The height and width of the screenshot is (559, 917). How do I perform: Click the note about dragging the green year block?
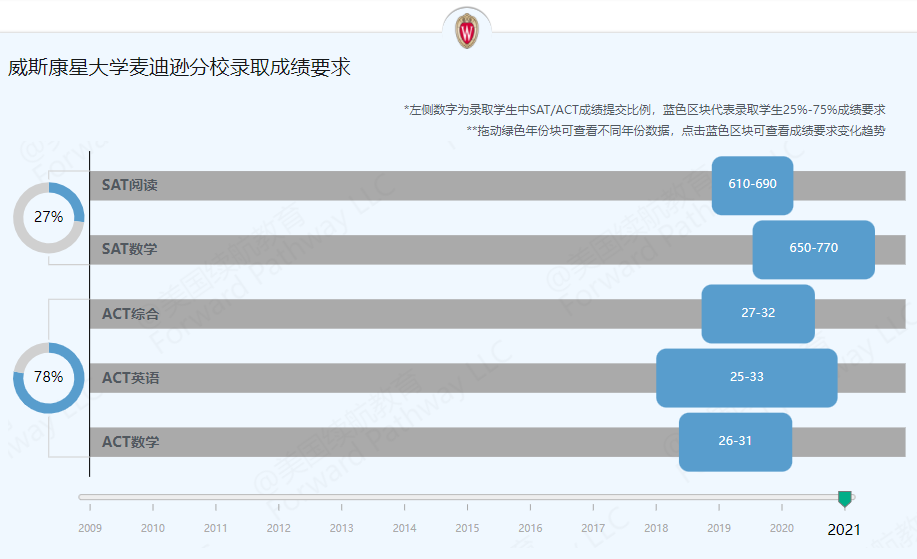pos(676,130)
